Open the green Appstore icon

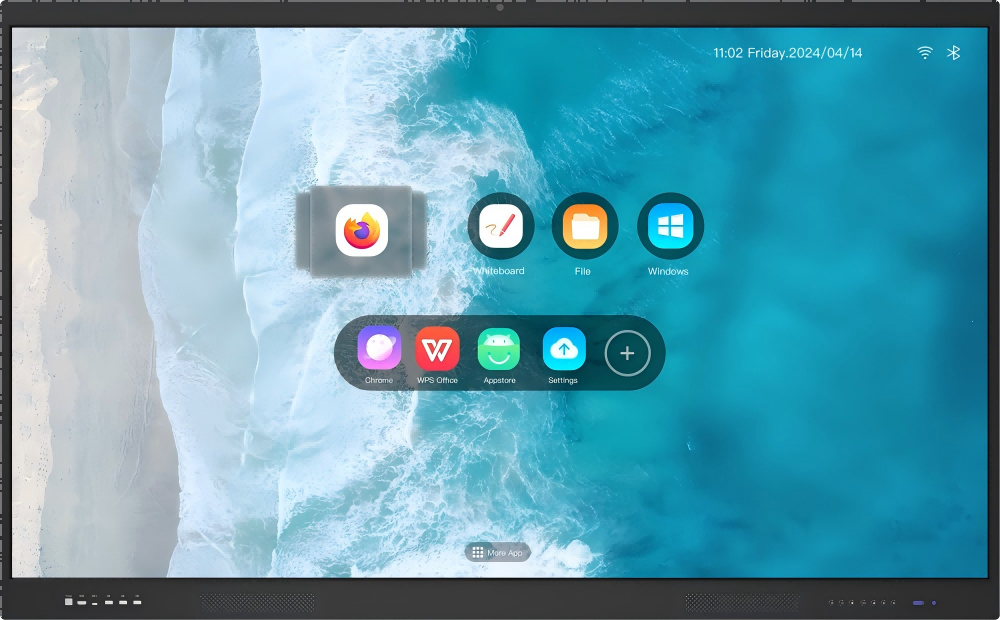[499, 349]
